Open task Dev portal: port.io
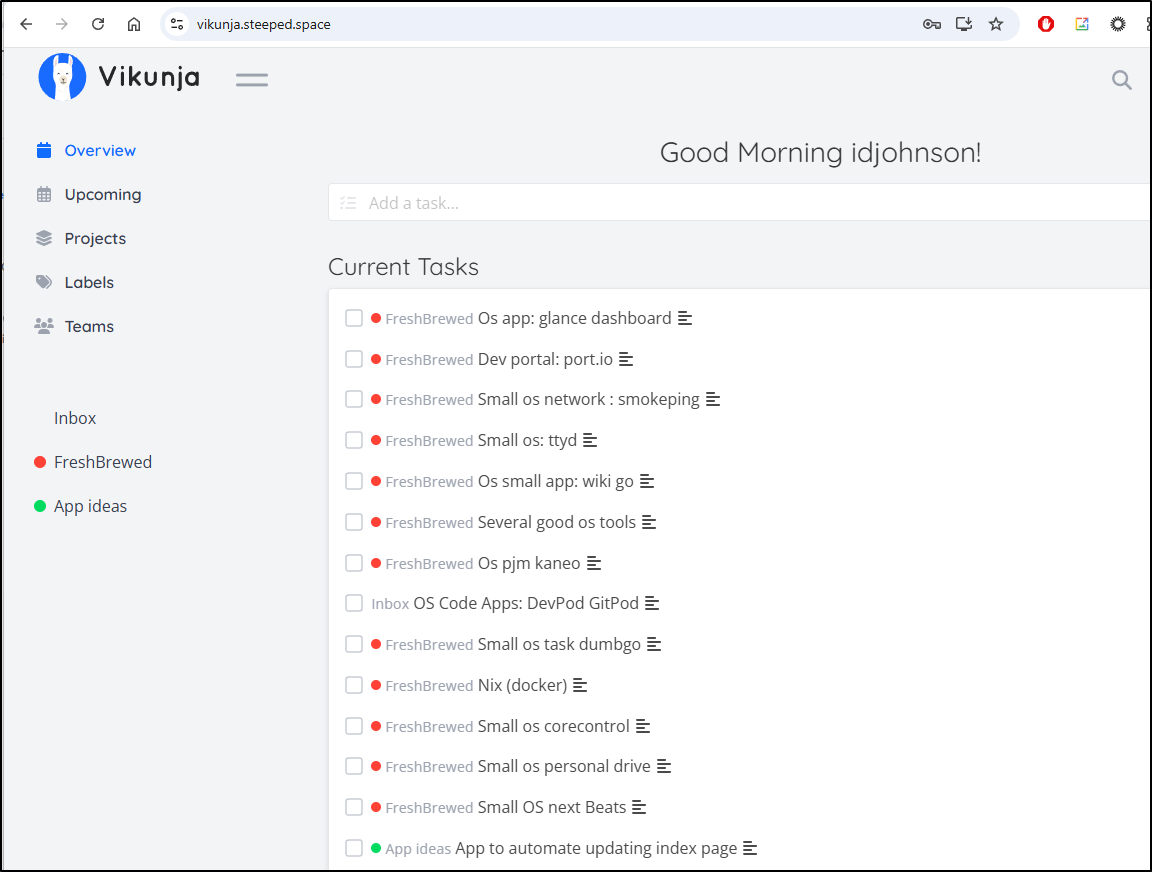This screenshot has width=1152, height=872. 545,359
